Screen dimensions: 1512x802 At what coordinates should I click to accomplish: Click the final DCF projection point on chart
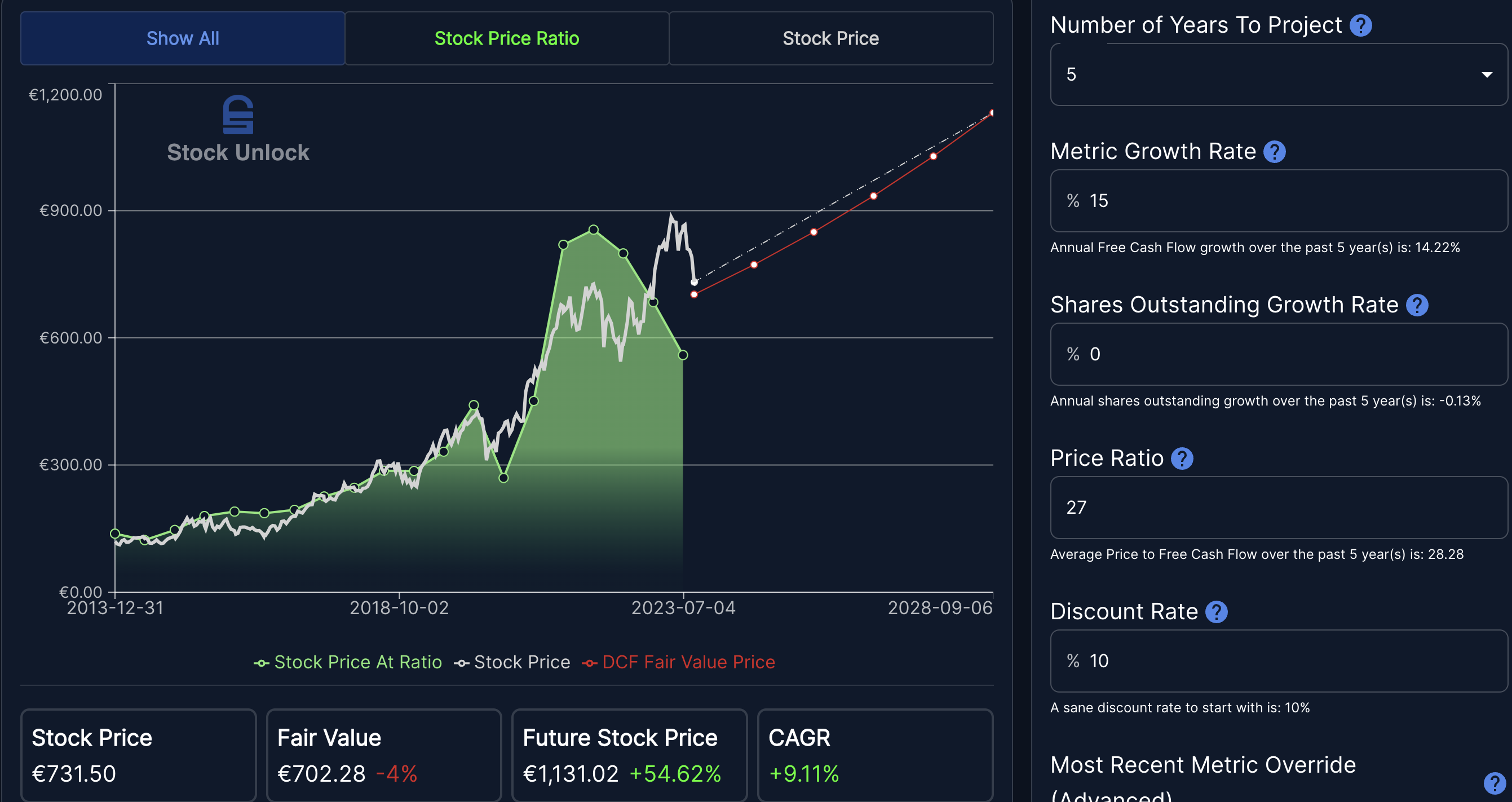[992, 113]
